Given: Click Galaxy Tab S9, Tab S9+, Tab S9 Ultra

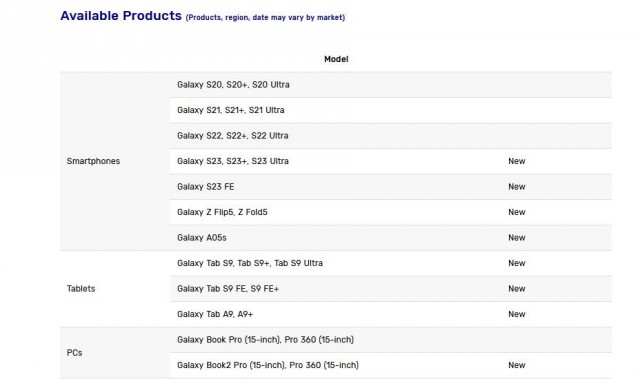Looking at the screenshot, I should (x=250, y=263).
